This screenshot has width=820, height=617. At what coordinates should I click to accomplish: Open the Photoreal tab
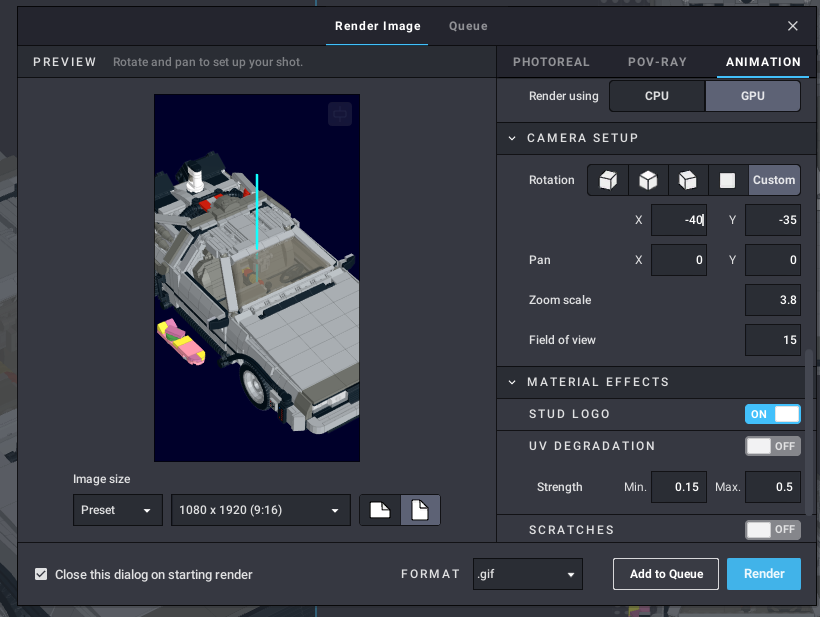(x=551, y=62)
